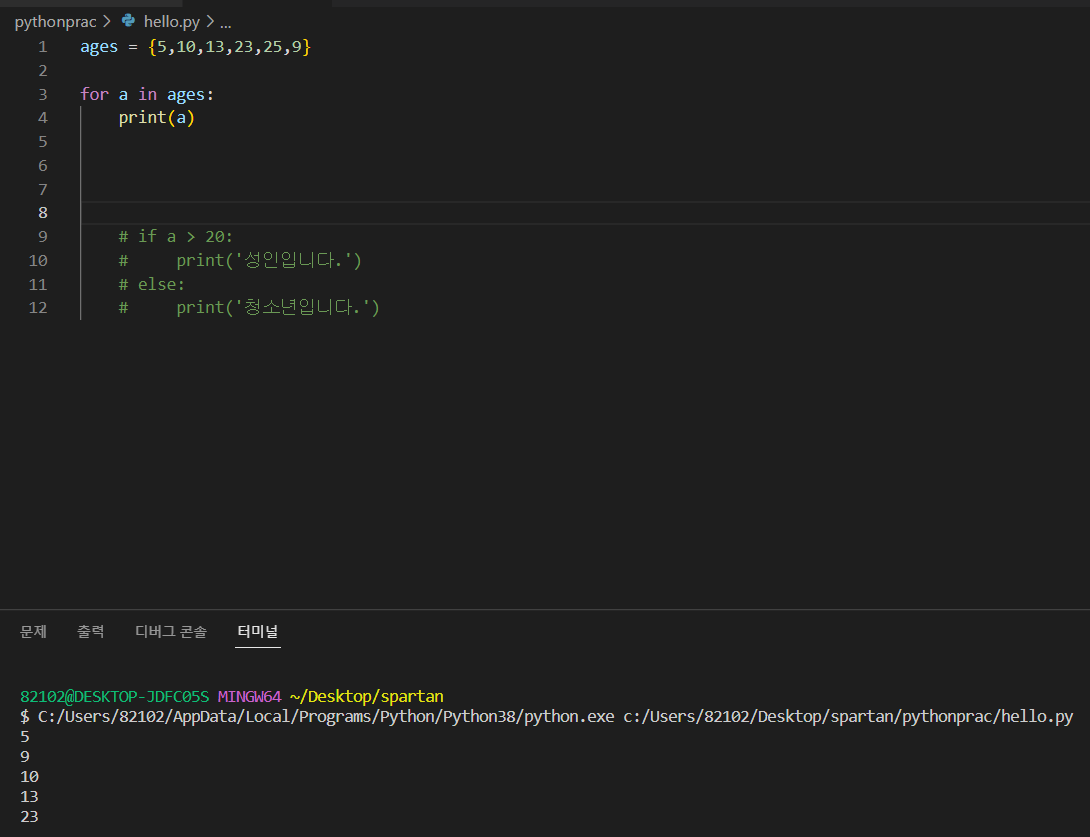Click line number 1 in gutter
Screen dimensions: 1090x837
(43, 47)
